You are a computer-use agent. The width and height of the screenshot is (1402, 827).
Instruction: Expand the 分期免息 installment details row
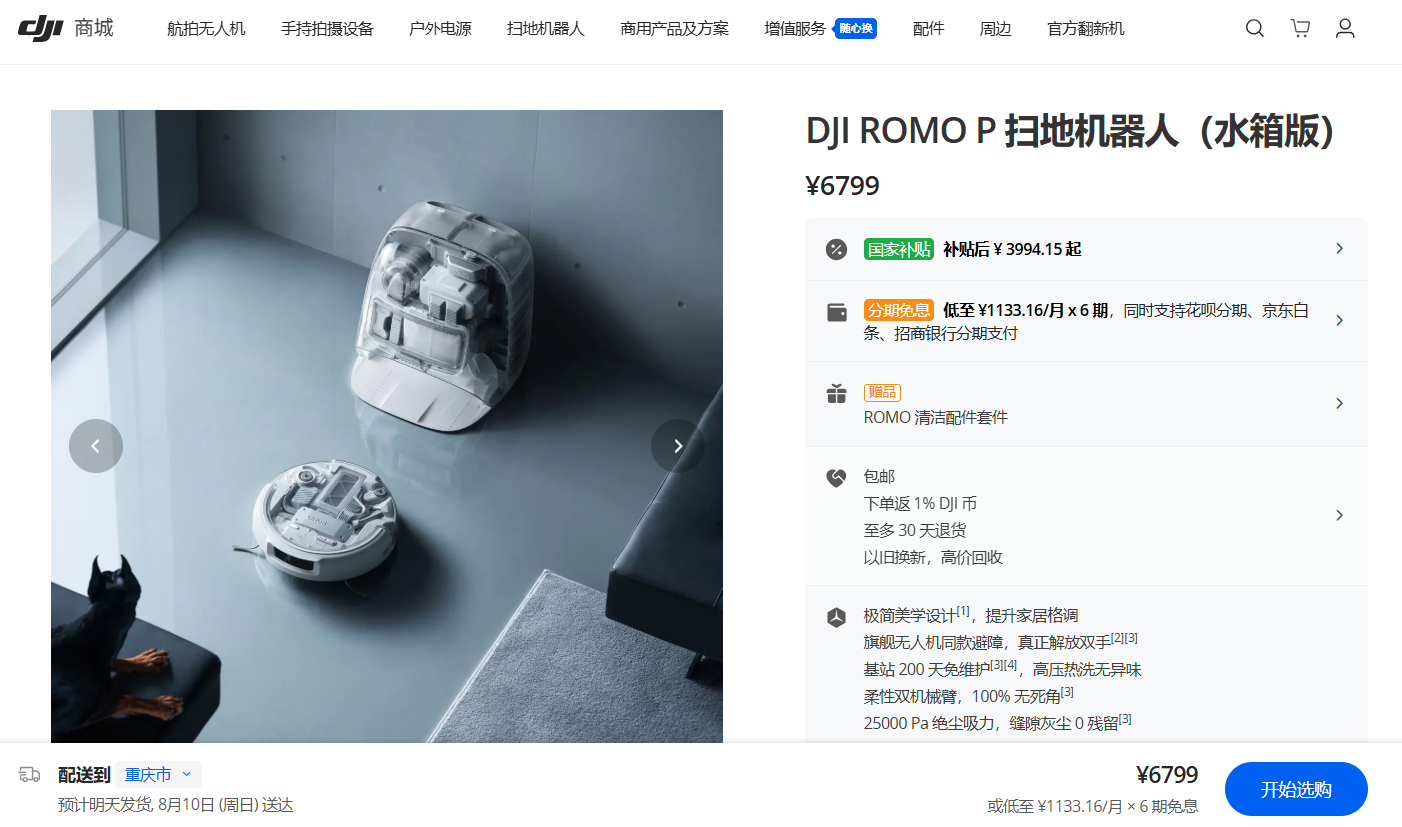pos(1086,321)
